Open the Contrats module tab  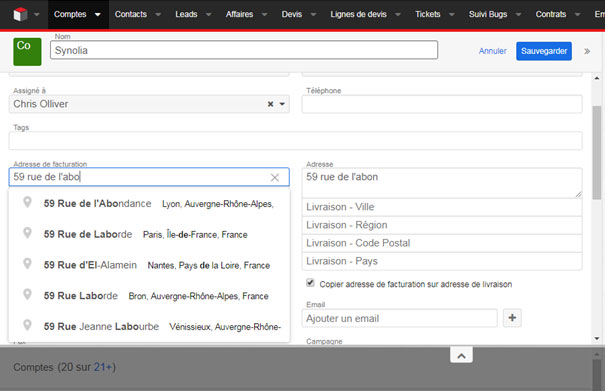(x=551, y=14)
